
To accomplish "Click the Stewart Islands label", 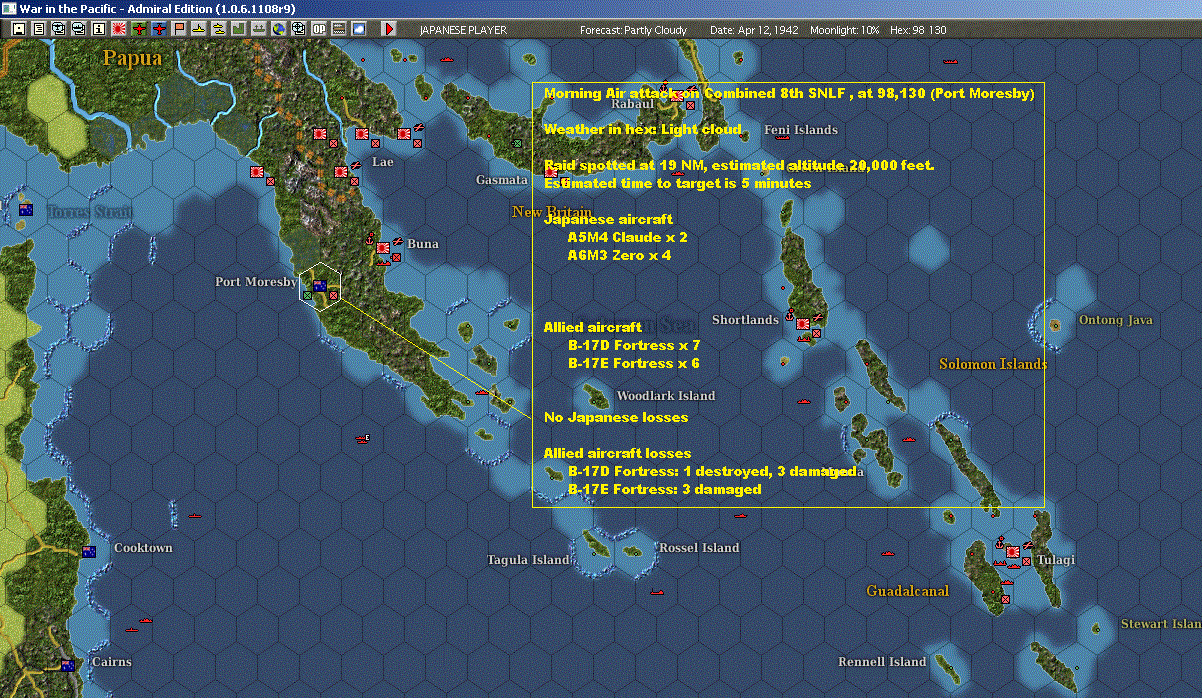I will coord(1160,624).
